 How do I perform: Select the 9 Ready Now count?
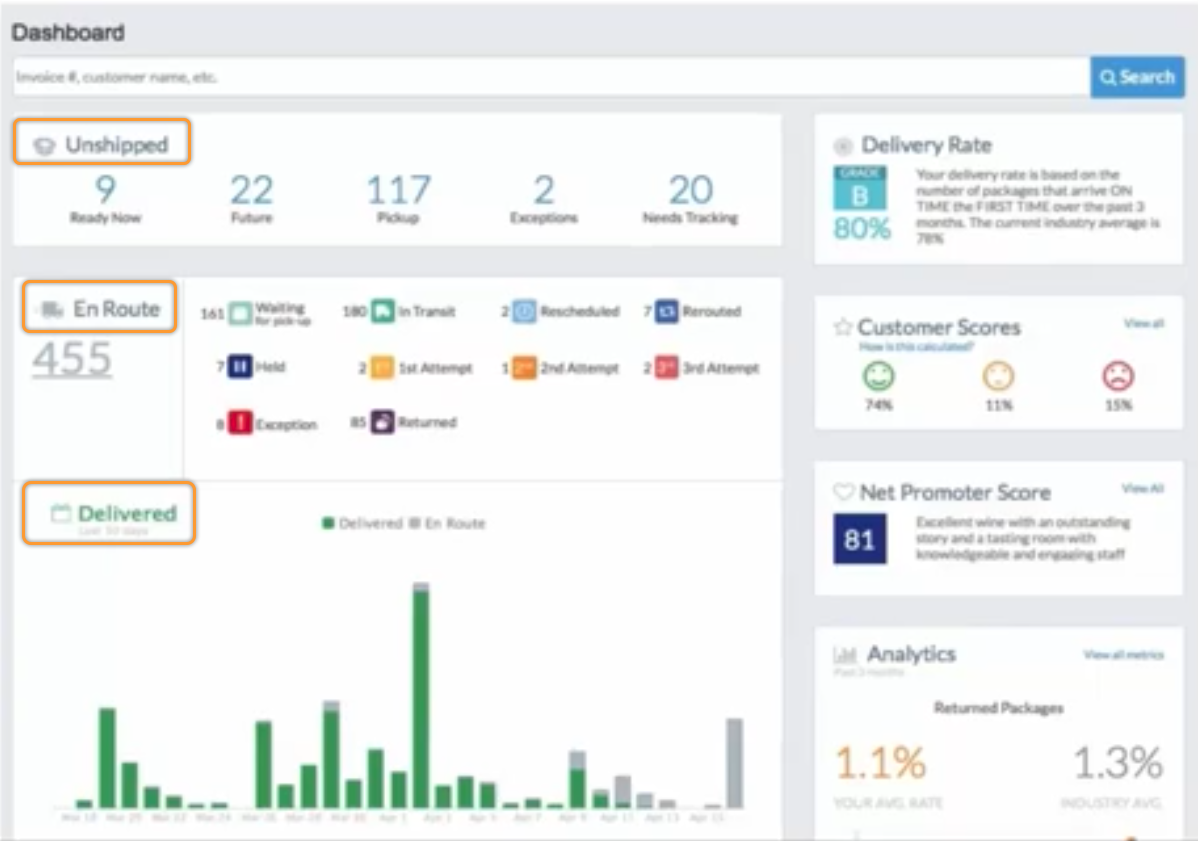(x=105, y=190)
